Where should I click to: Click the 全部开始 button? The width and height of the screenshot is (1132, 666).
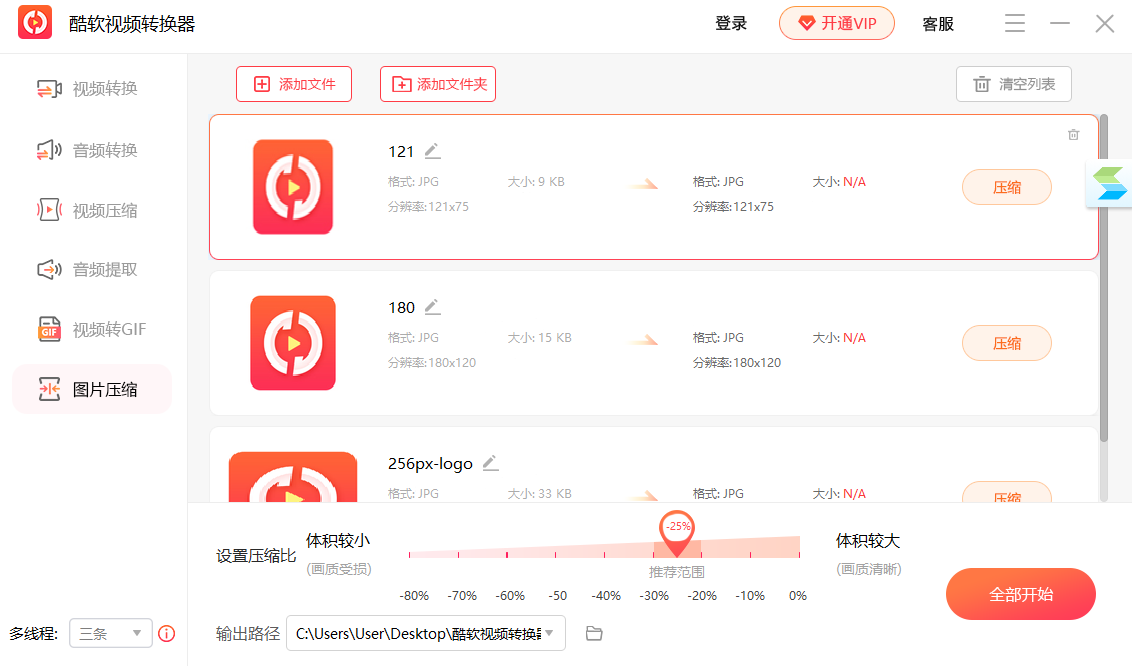point(1021,594)
